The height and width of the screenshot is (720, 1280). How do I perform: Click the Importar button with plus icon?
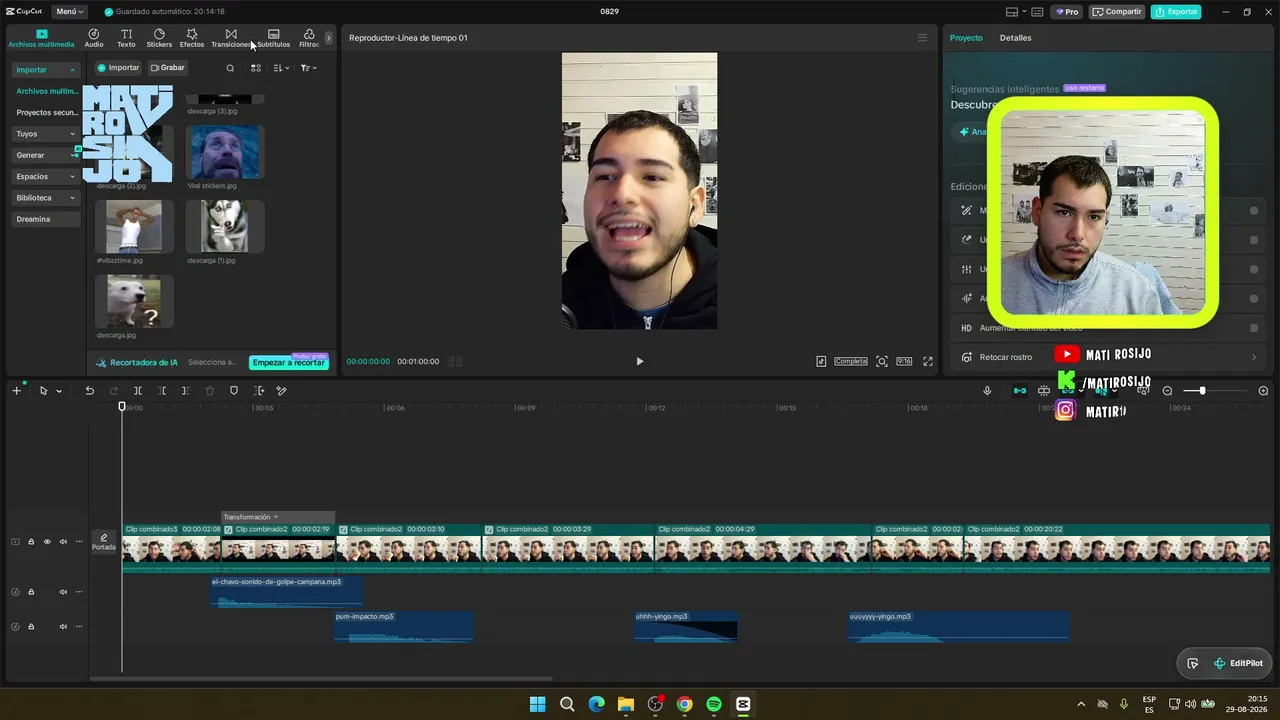point(118,68)
